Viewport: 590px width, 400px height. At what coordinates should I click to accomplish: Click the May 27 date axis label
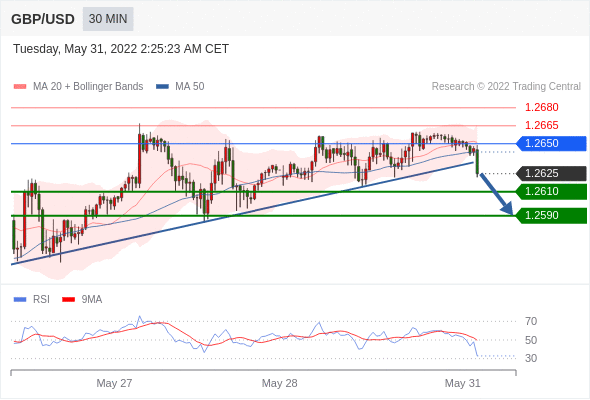coord(114,383)
